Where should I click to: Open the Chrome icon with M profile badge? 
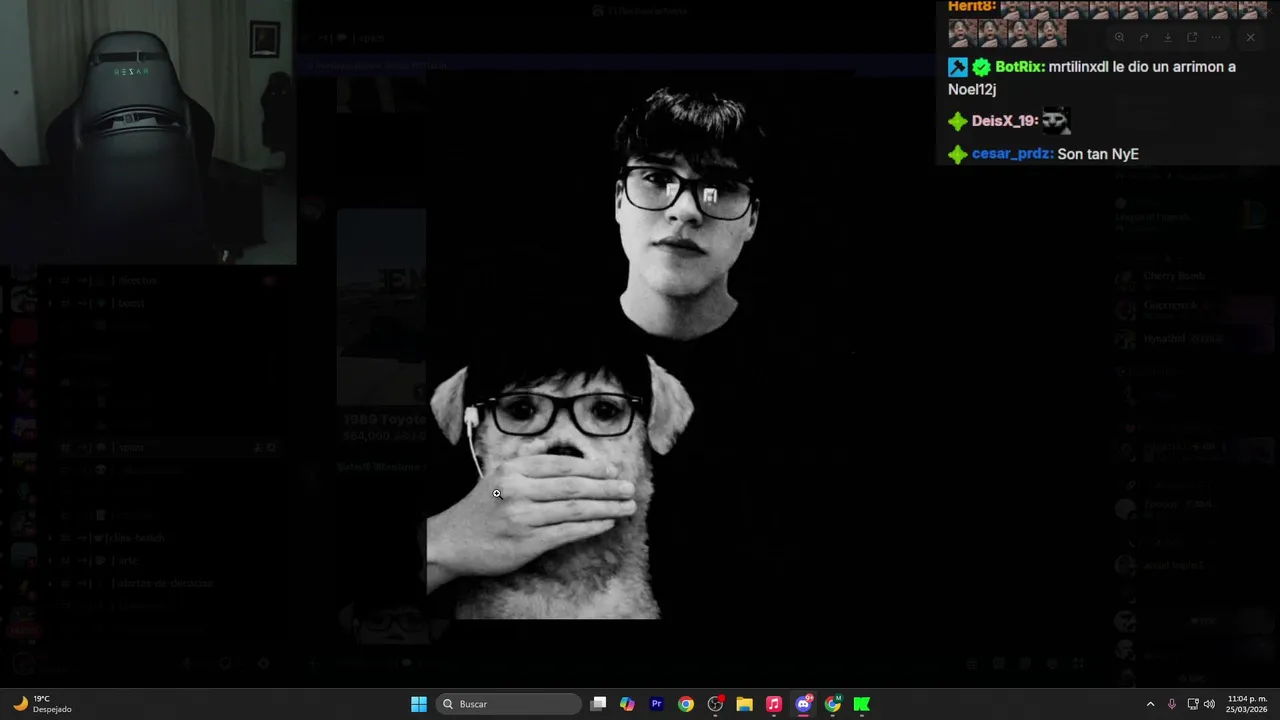tap(832, 704)
